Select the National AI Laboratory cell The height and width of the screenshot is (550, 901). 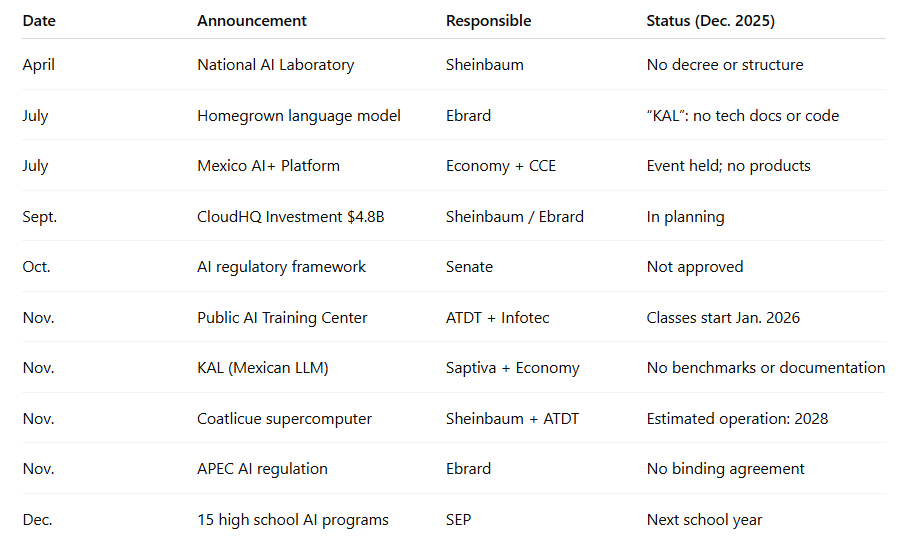coord(275,65)
